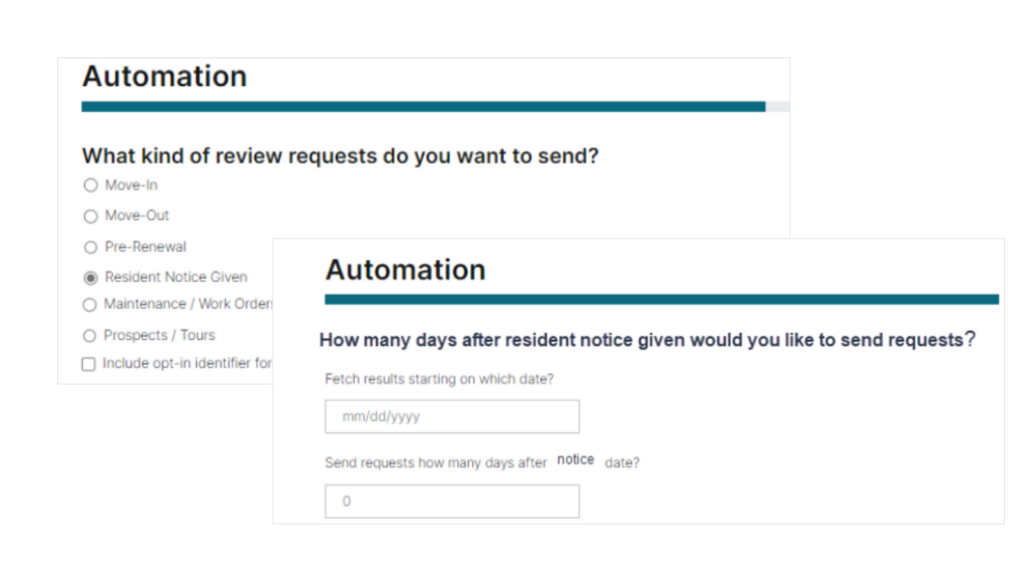
Task: Click the Automation heading above the date fields
Action: coord(405,270)
